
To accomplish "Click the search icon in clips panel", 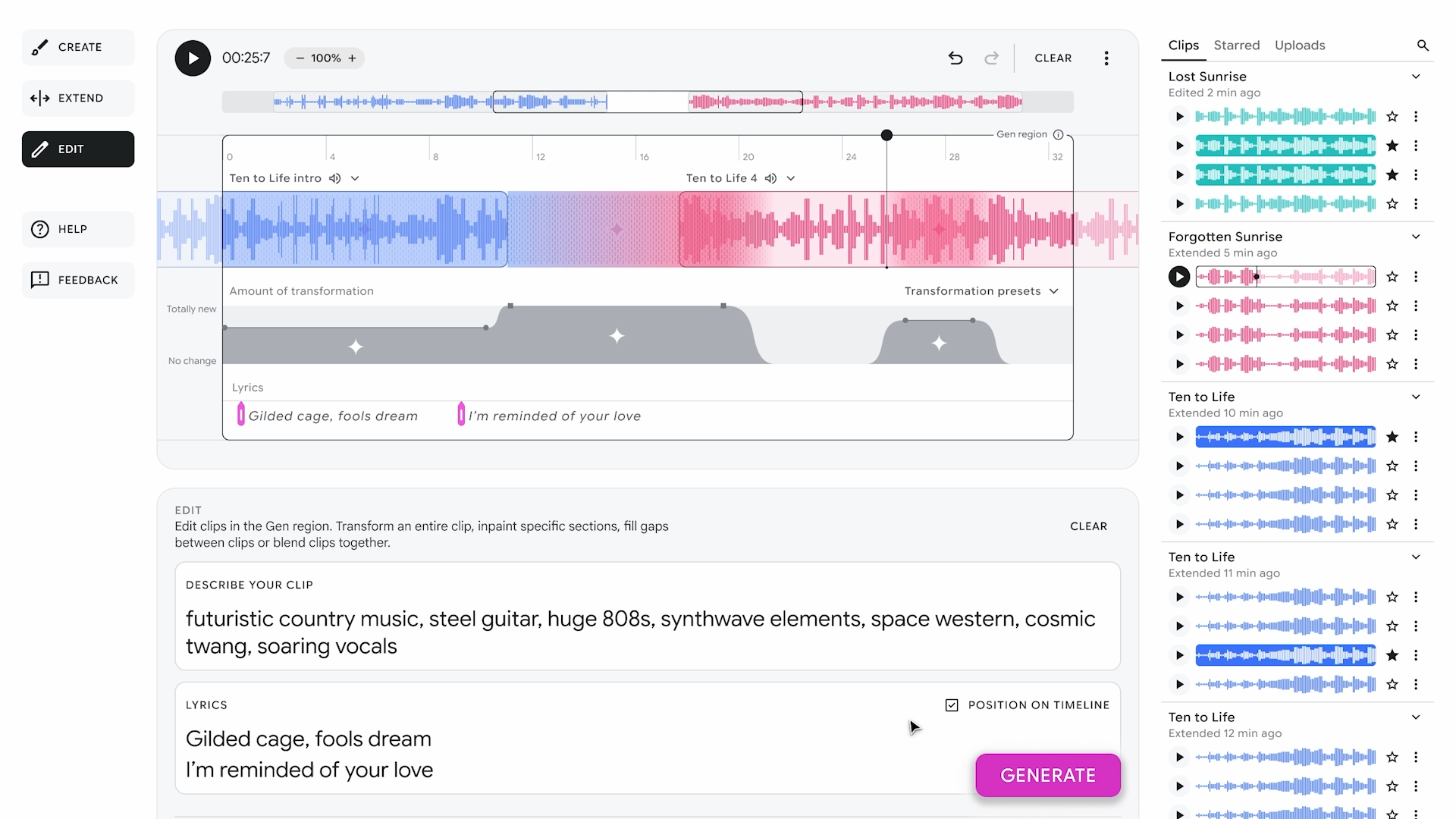I will coord(1423,45).
